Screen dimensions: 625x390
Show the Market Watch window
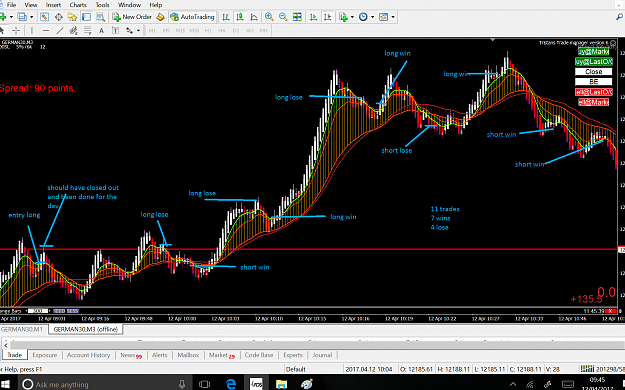(44, 17)
